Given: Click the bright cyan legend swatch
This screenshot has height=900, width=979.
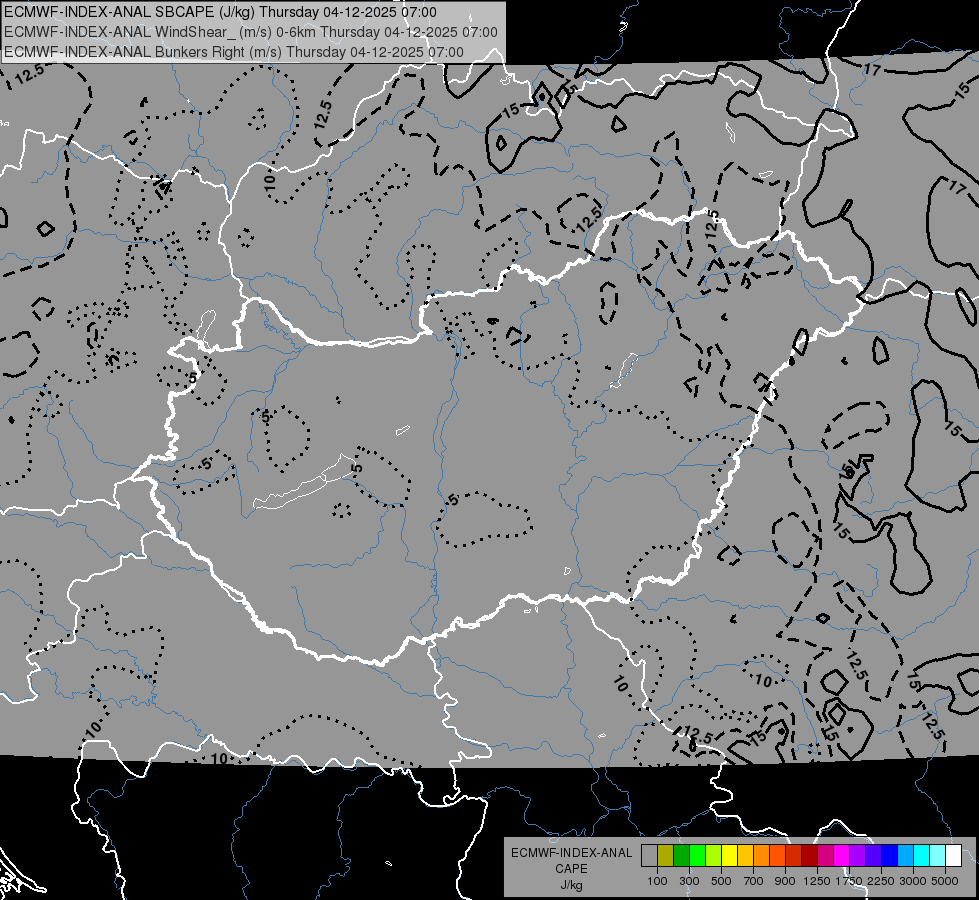Looking at the screenshot, I should tap(922, 856).
